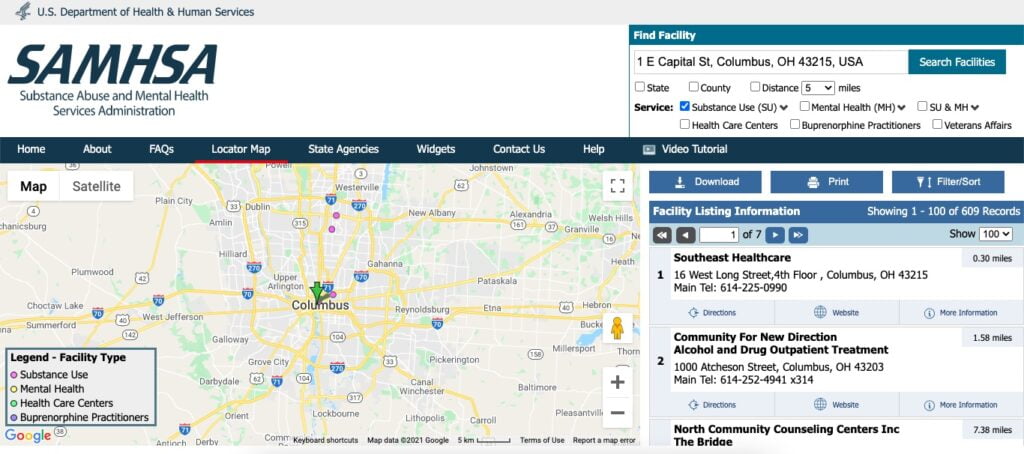1024x454 pixels.
Task: Click the Download button
Action: coord(705,182)
